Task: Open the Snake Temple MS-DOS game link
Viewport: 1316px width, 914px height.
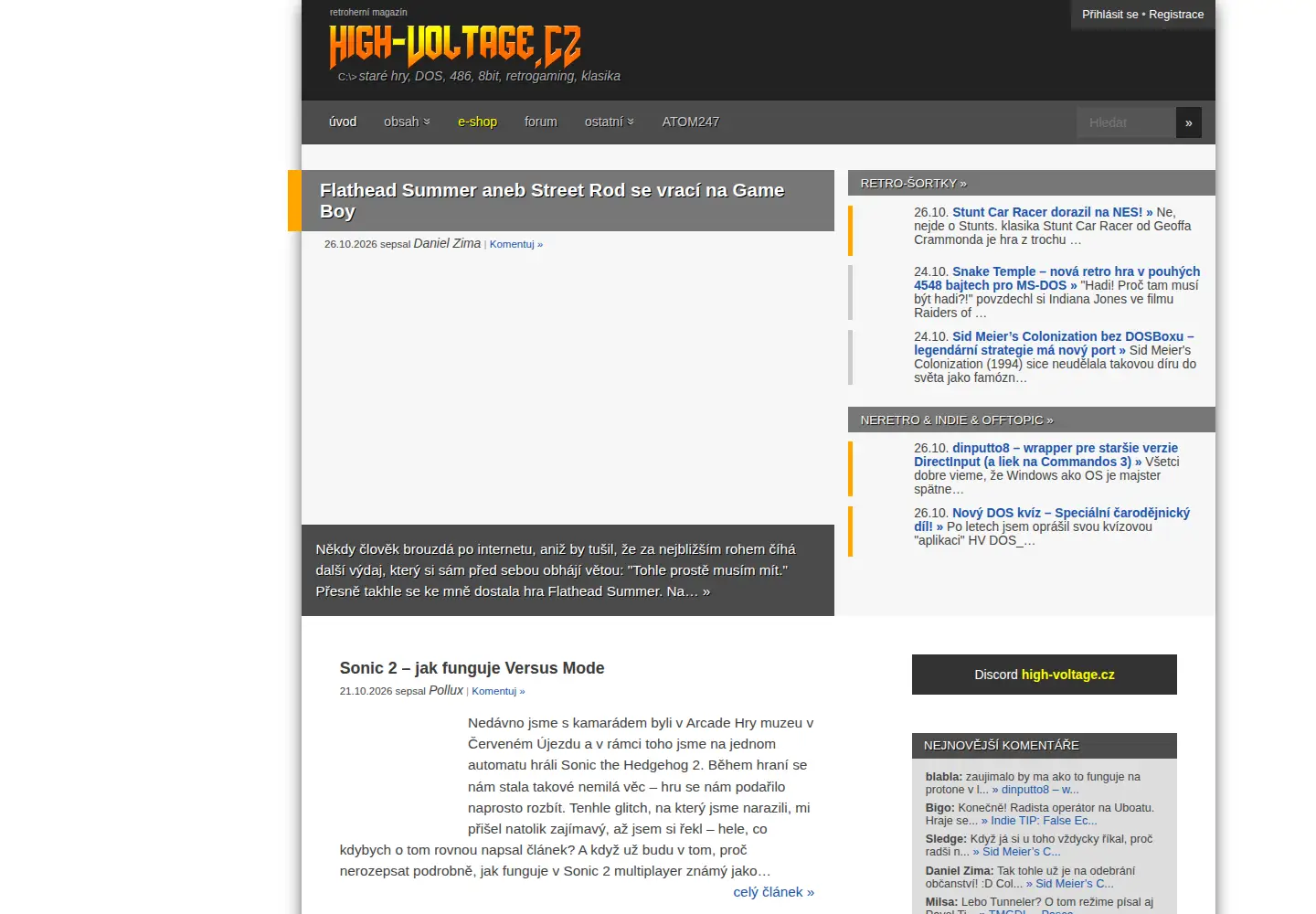Action: (1057, 278)
